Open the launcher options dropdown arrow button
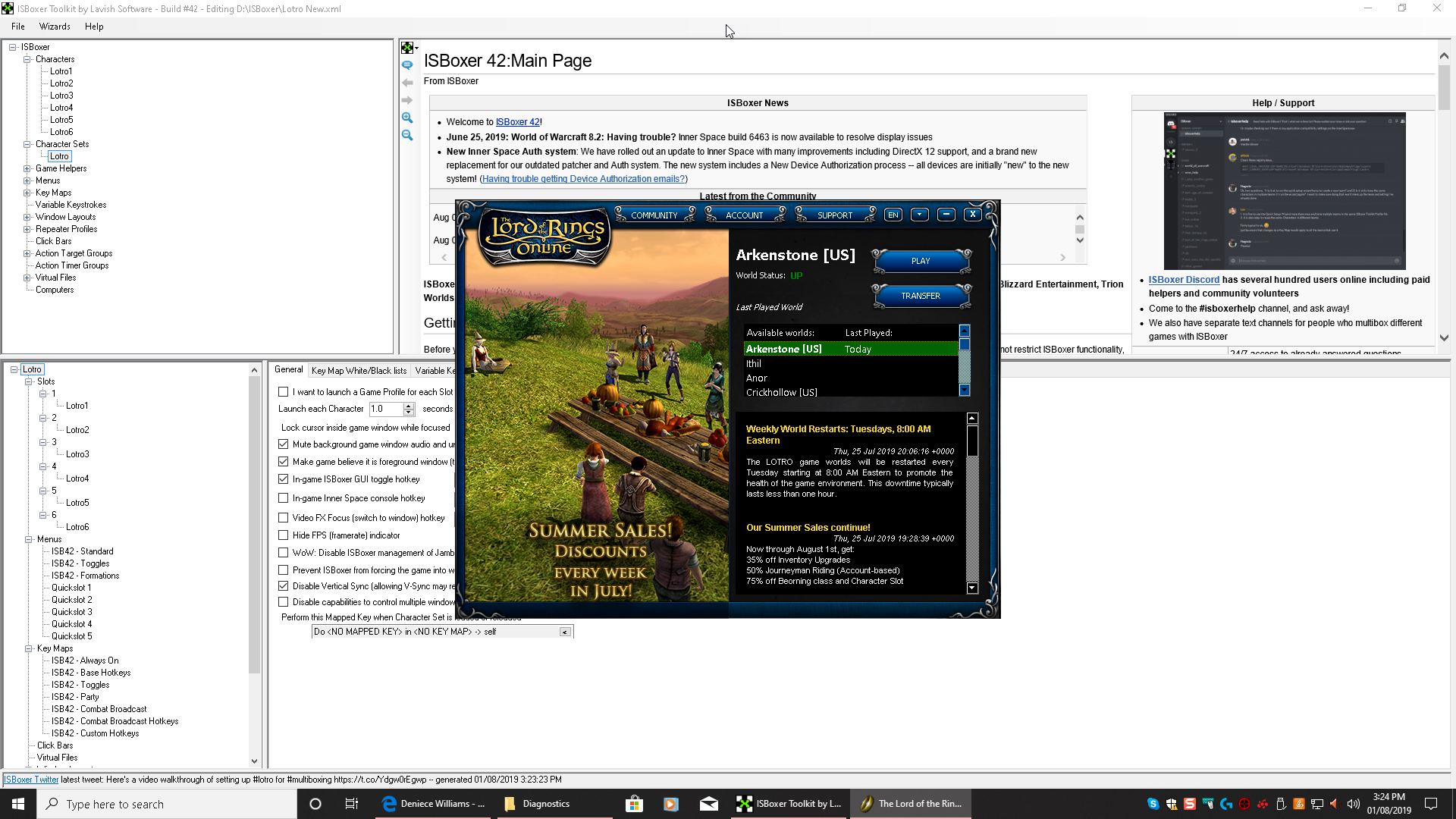Screen dimensions: 1456x819 920,215
